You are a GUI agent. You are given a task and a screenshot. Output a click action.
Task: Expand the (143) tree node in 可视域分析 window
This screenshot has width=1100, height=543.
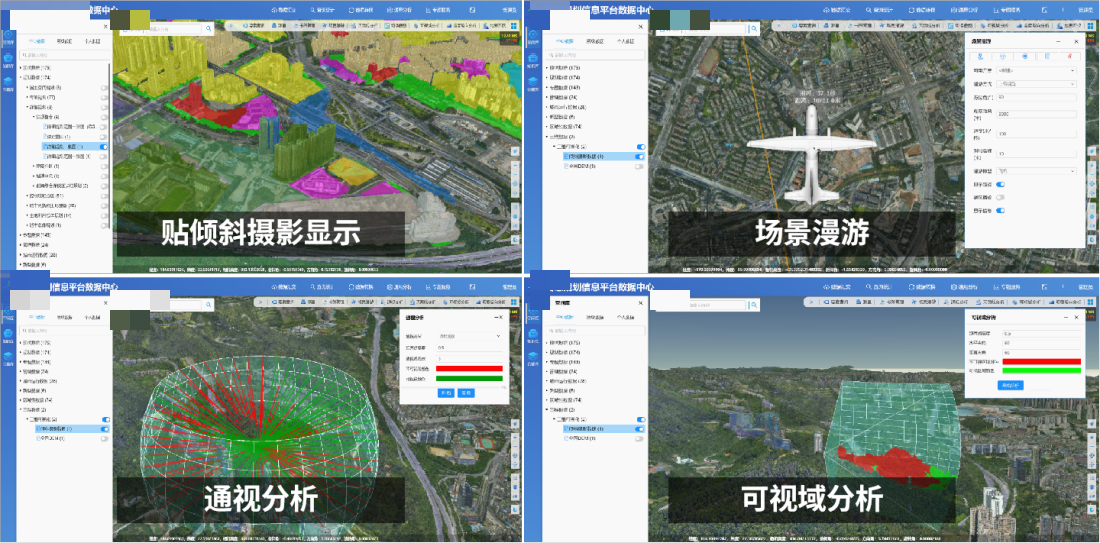click(547, 361)
